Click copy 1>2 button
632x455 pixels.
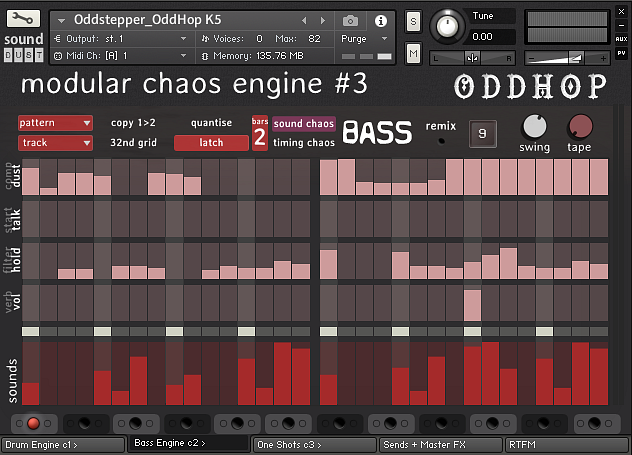point(133,123)
